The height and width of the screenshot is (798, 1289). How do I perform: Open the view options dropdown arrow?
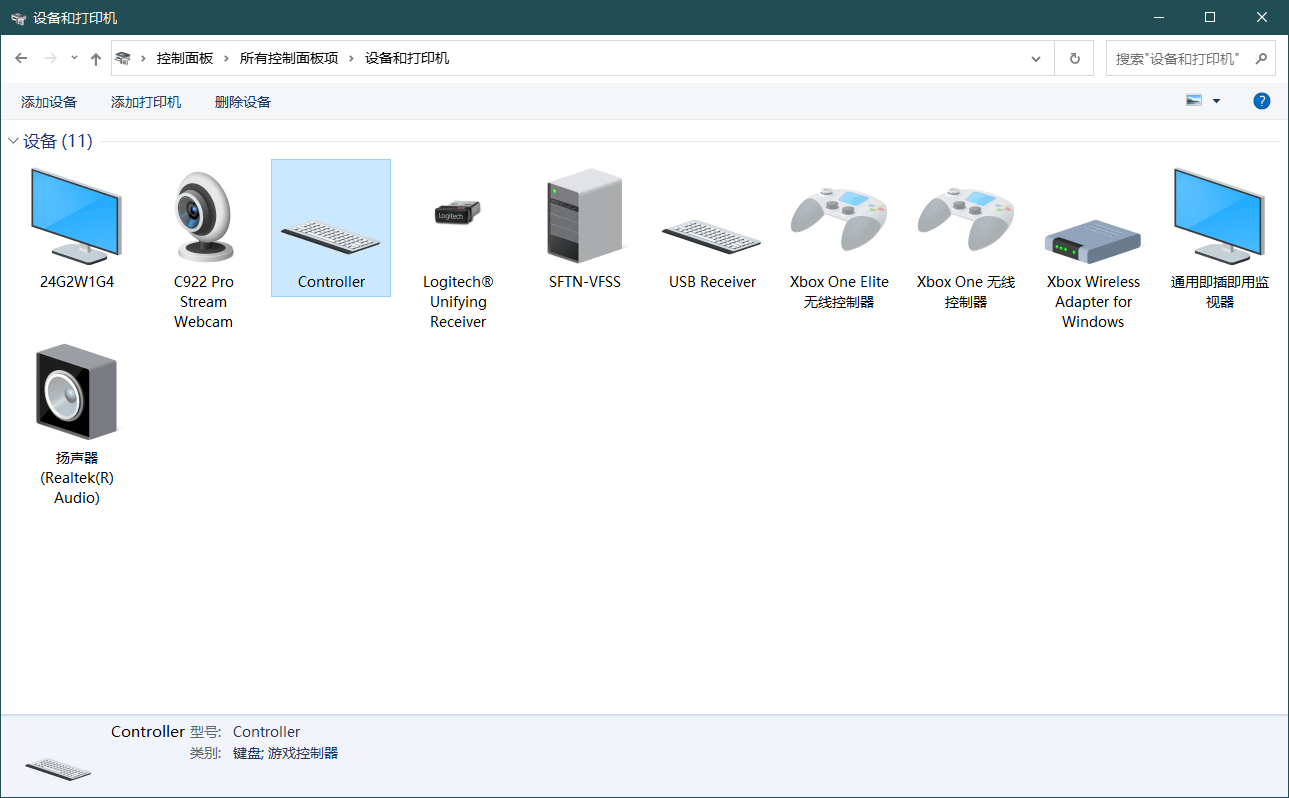1216,101
